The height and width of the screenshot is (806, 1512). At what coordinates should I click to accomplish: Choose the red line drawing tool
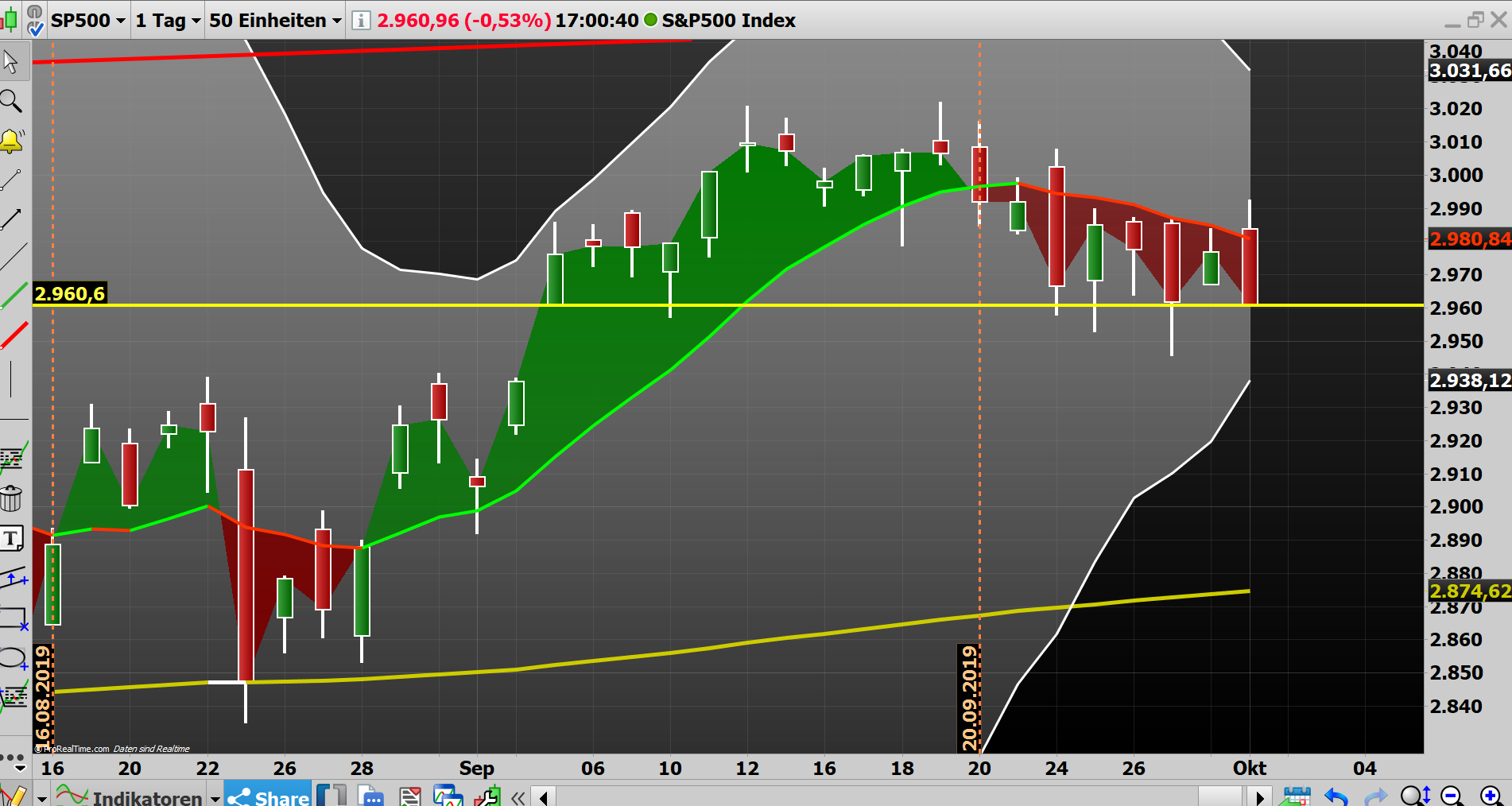(14, 335)
